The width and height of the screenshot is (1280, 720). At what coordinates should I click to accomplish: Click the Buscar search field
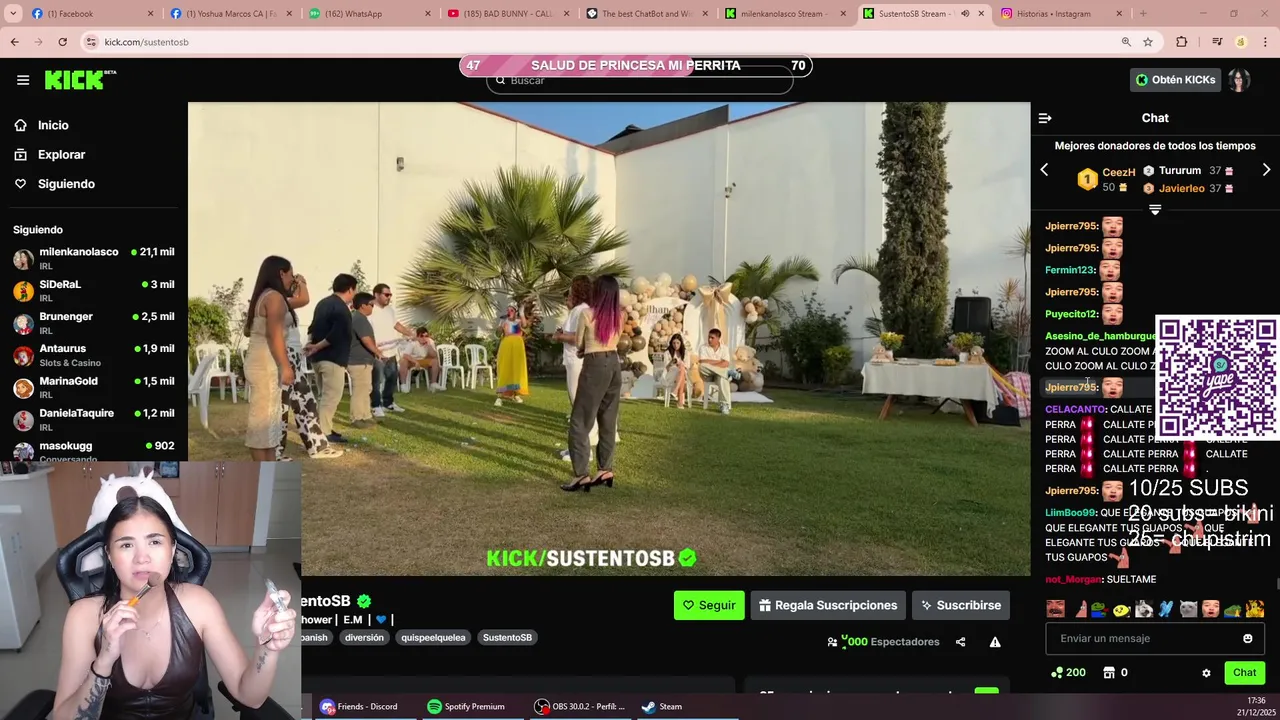tap(640, 80)
